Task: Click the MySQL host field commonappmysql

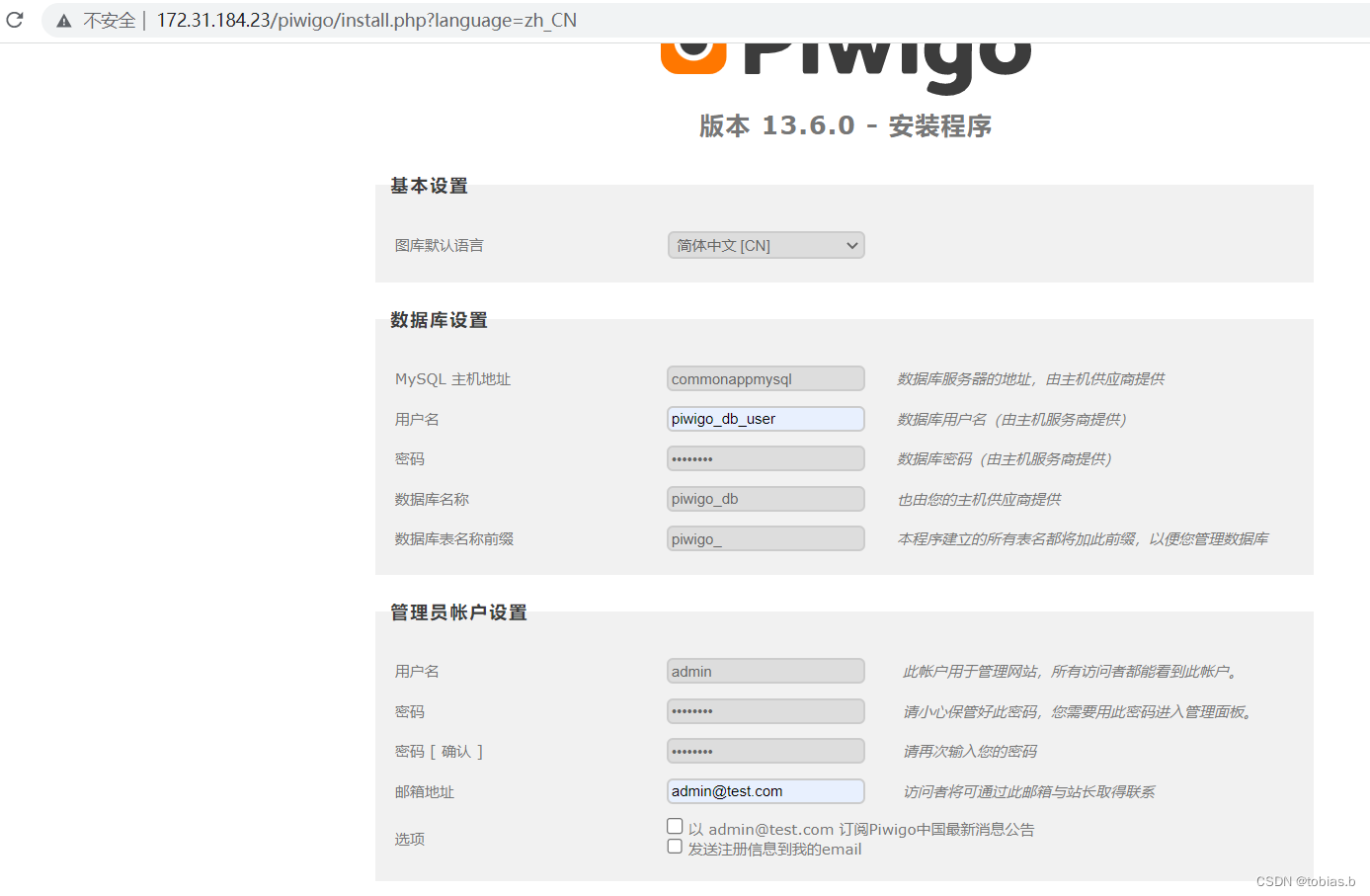Action: (x=766, y=379)
